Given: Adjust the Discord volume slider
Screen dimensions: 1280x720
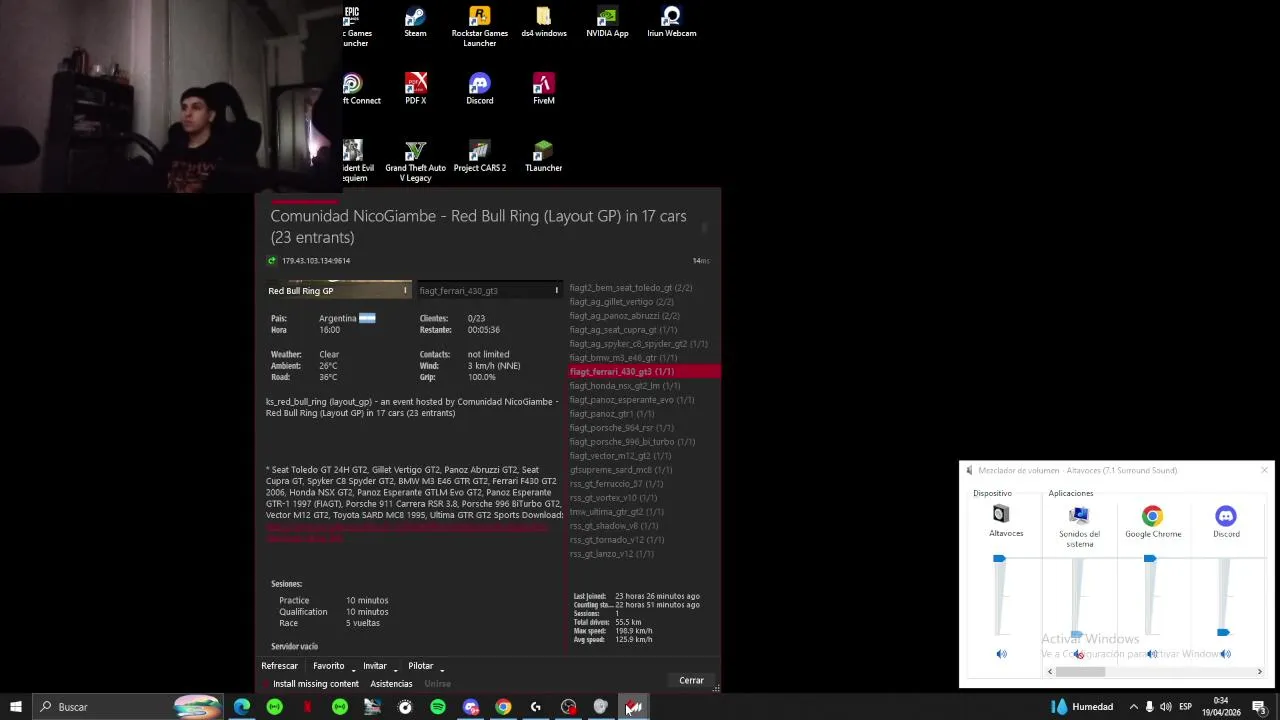Looking at the screenshot, I should point(1223,632).
